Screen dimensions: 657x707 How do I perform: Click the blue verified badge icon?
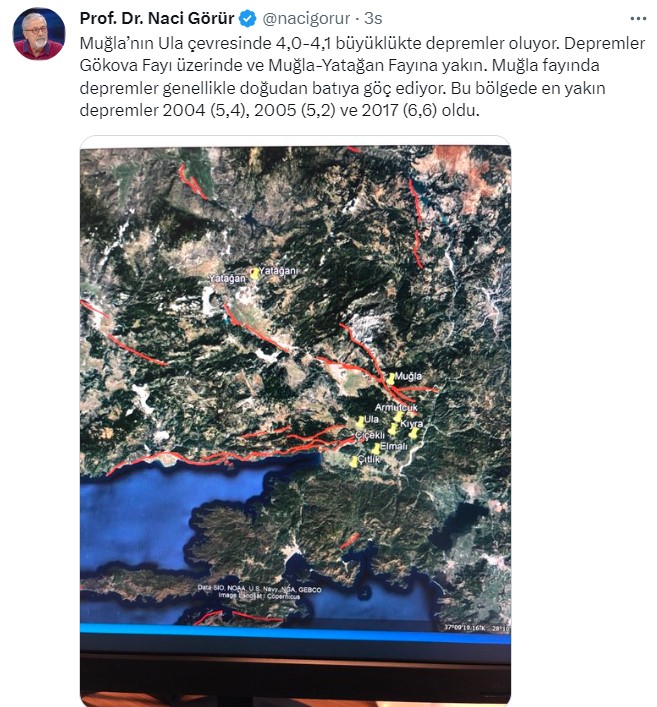click(x=248, y=18)
